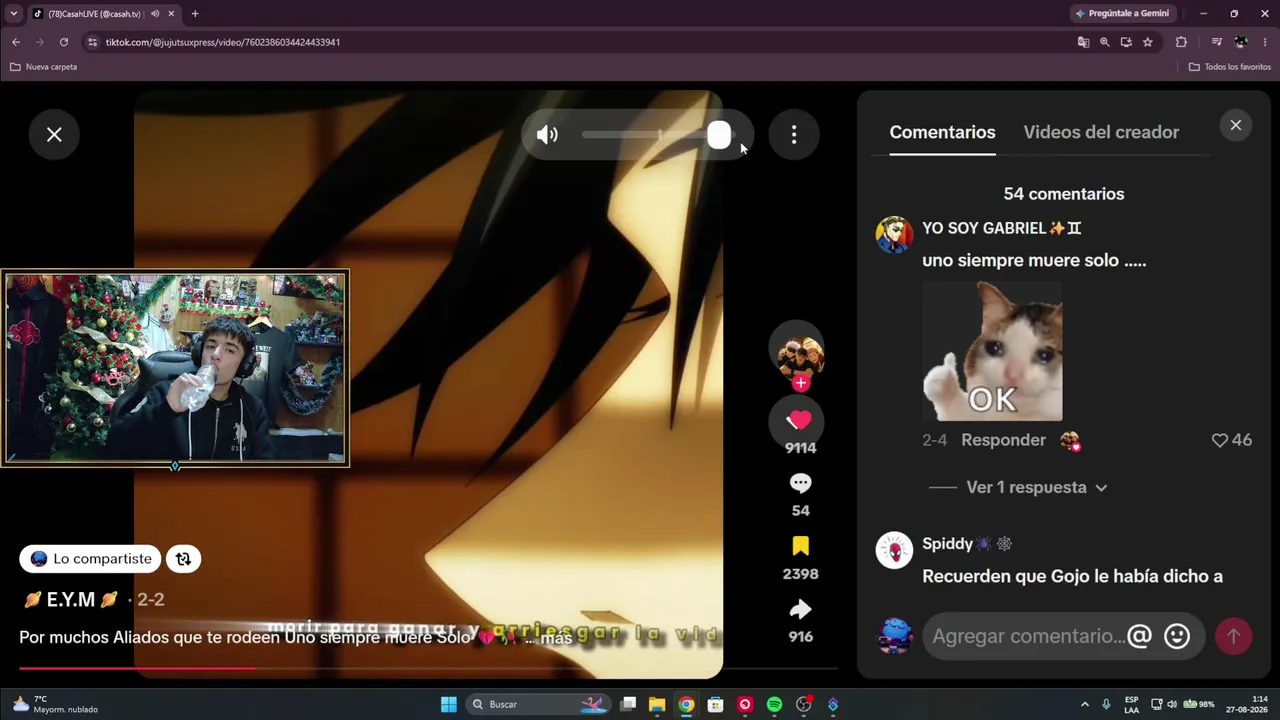Image resolution: width=1280 pixels, height=720 pixels.
Task: Reload the TikTok page
Action: coord(64,42)
